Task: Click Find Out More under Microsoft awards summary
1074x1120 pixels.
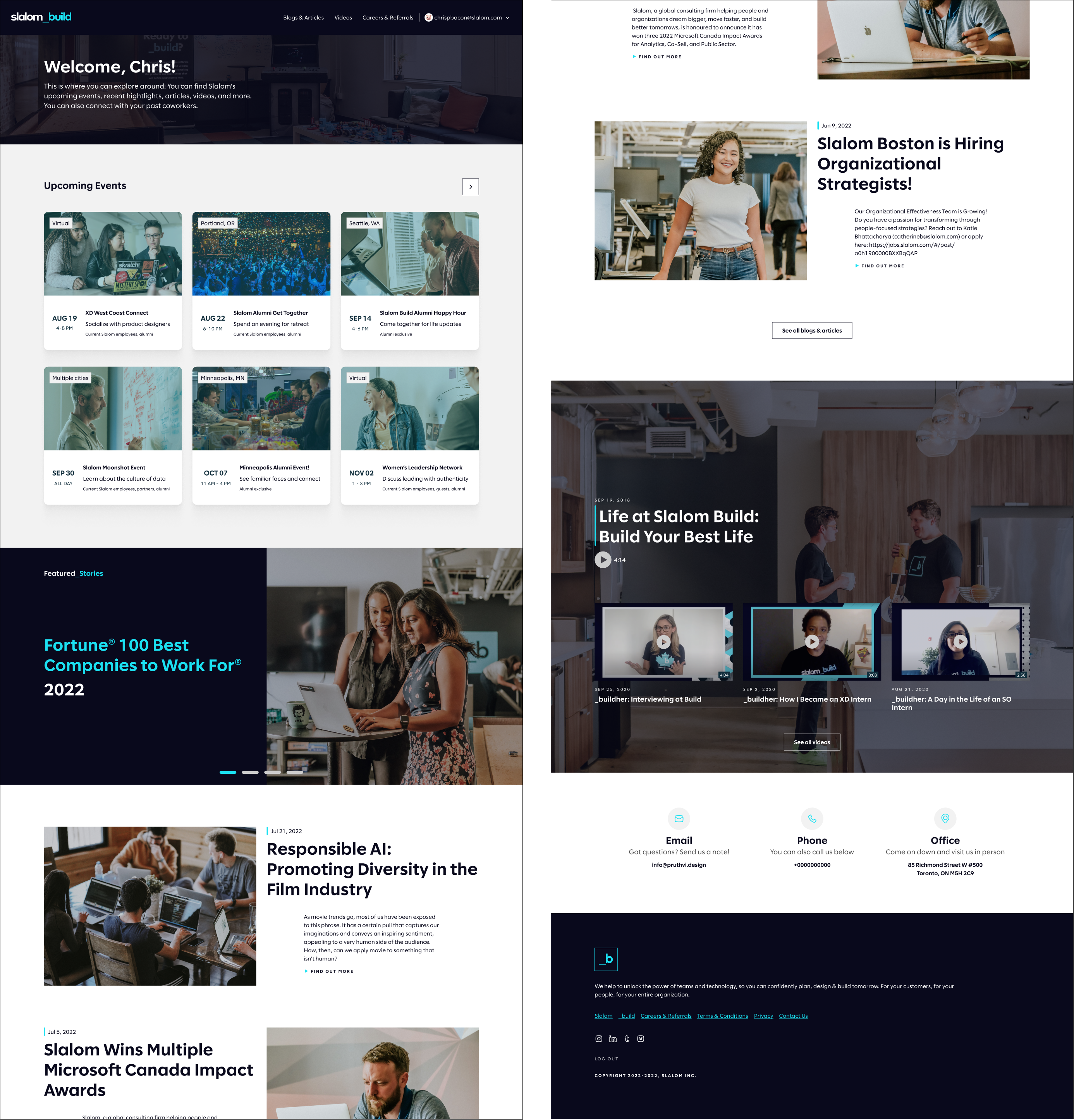Action: click(x=657, y=57)
